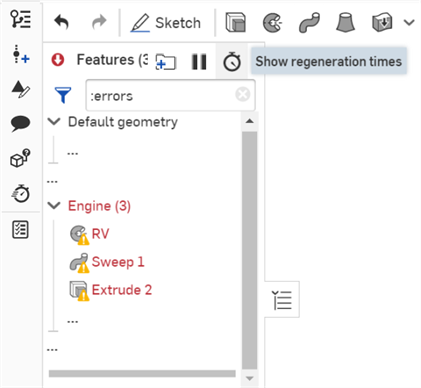Toggle the pause regeneration button
The width and height of the screenshot is (421, 388).
coord(199,62)
